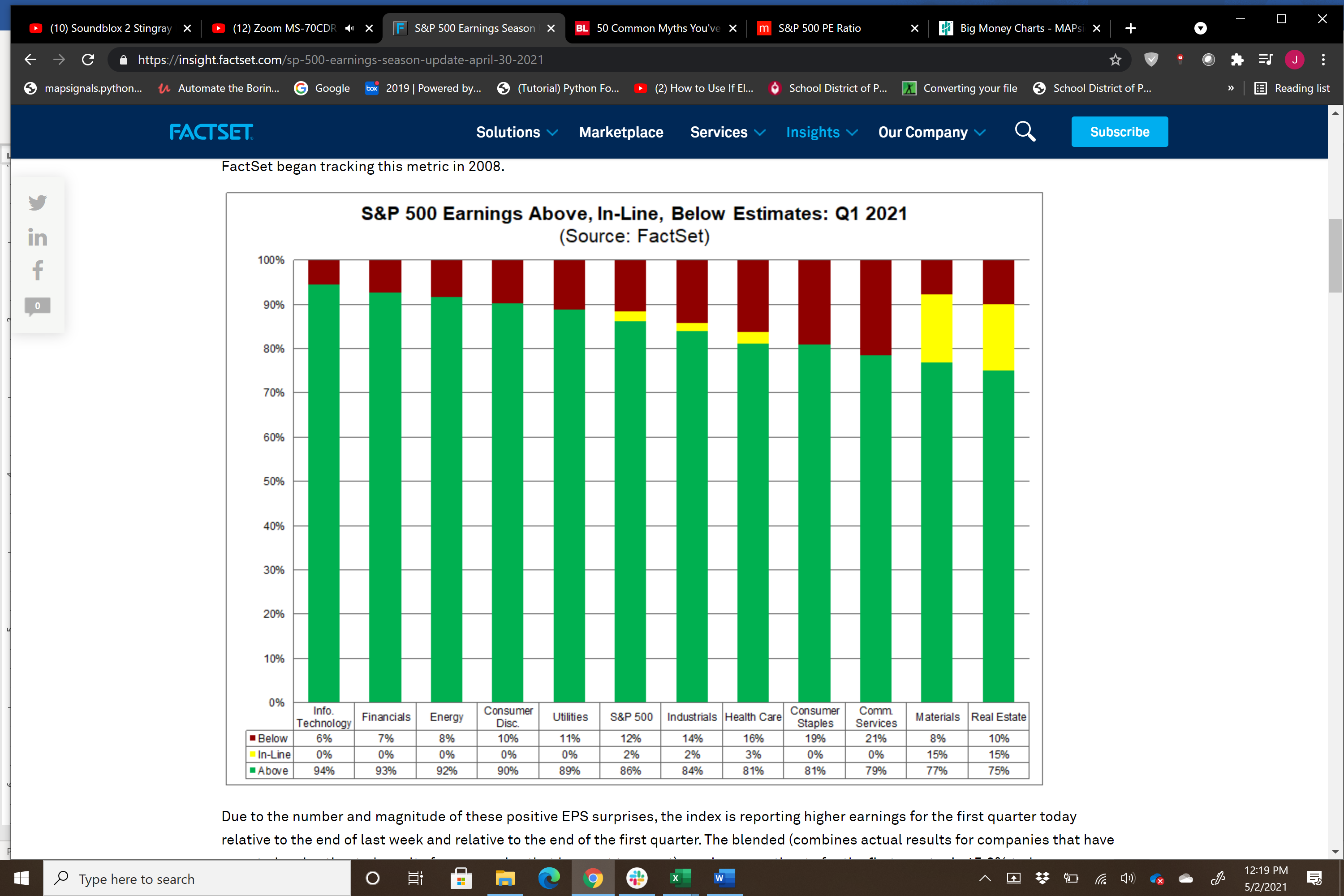Launch Microsoft Store from taskbar
The width and height of the screenshot is (1344, 896).
[x=461, y=878]
